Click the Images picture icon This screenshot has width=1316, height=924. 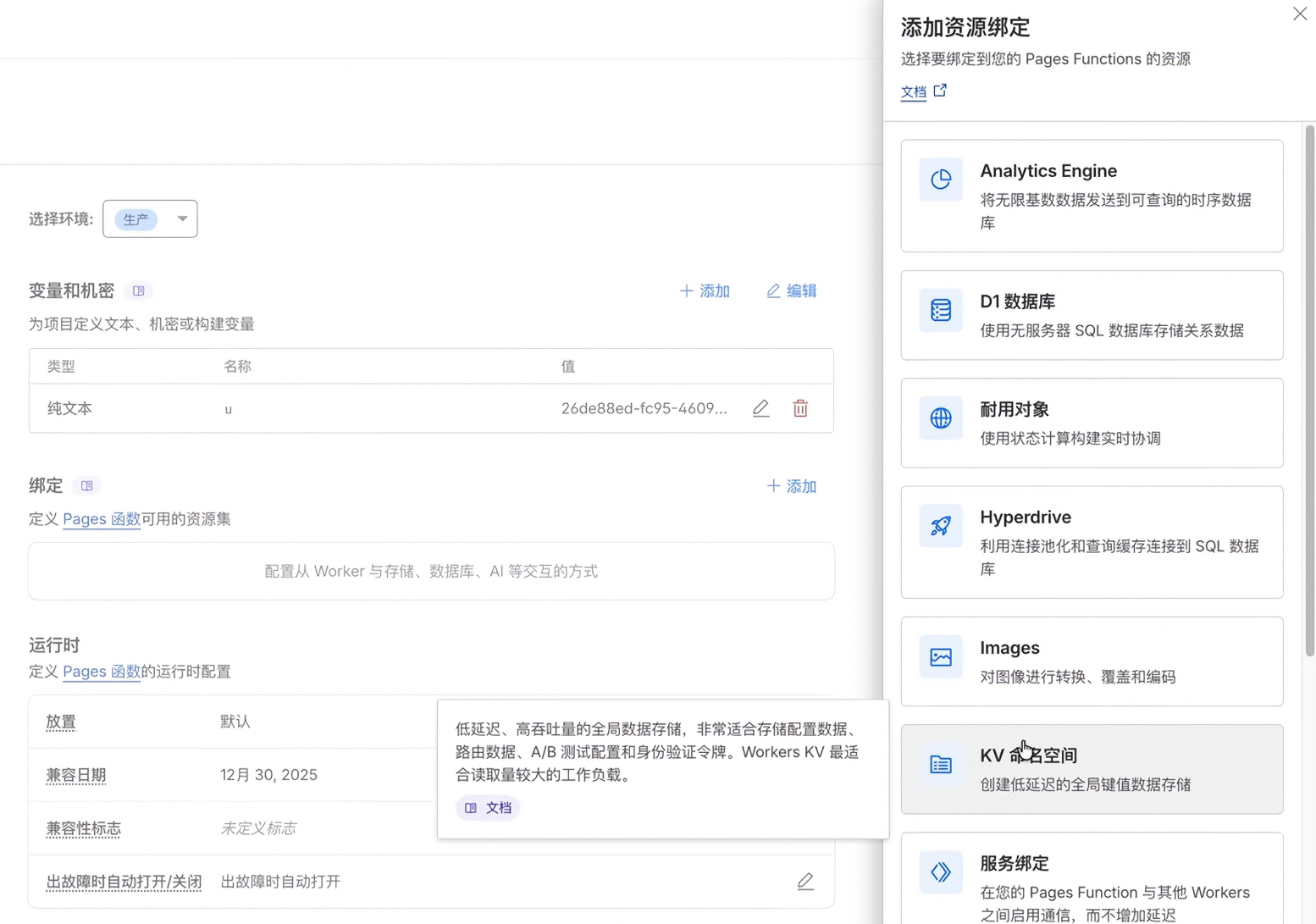(x=941, y=656)
